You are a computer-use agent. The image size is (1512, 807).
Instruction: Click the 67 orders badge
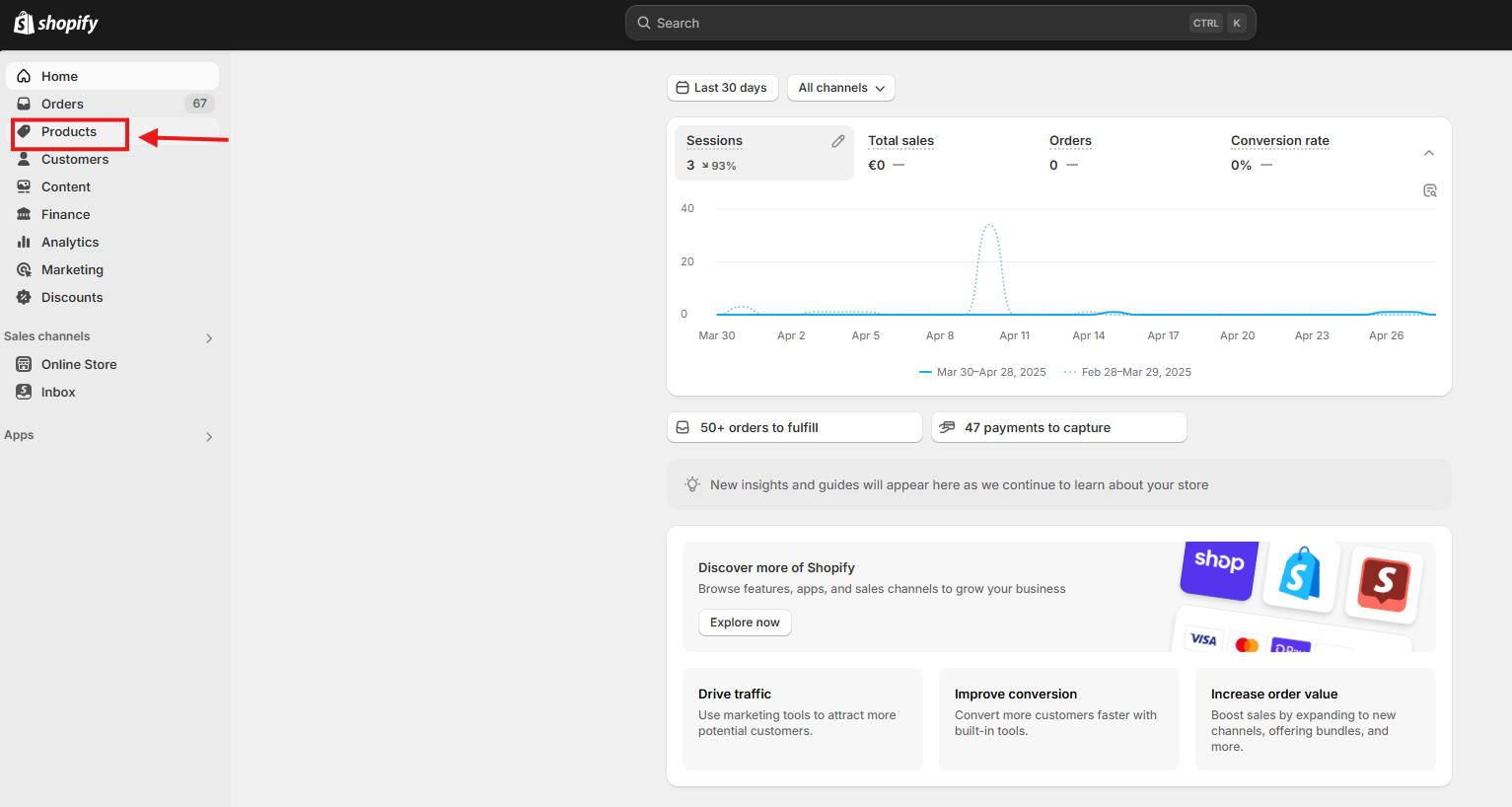pyautogui.click(x=200, y=104)
